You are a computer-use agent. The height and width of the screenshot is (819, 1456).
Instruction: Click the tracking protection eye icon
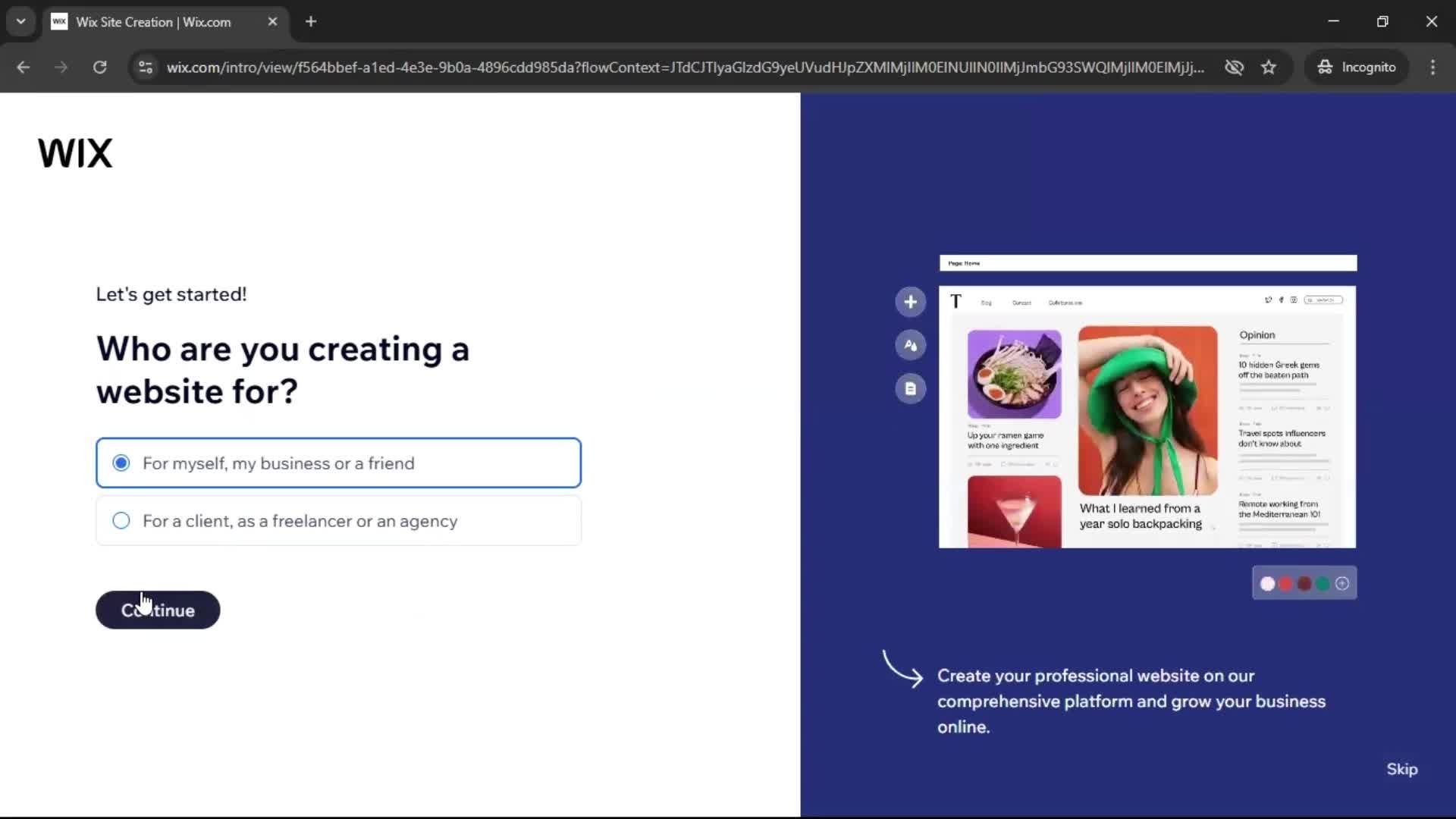(1234, 67)
